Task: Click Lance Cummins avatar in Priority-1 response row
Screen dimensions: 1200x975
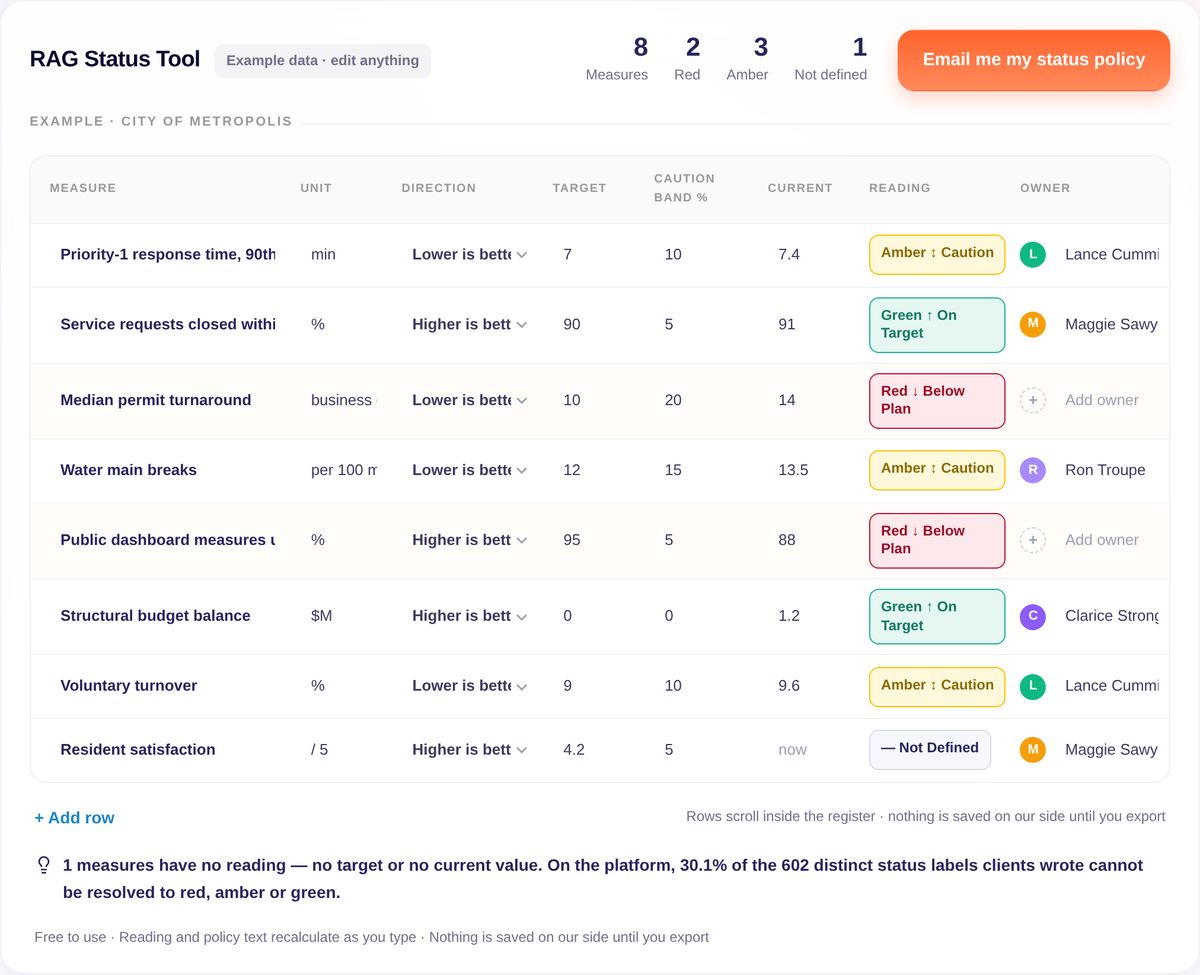Action: pos(1033,254)
